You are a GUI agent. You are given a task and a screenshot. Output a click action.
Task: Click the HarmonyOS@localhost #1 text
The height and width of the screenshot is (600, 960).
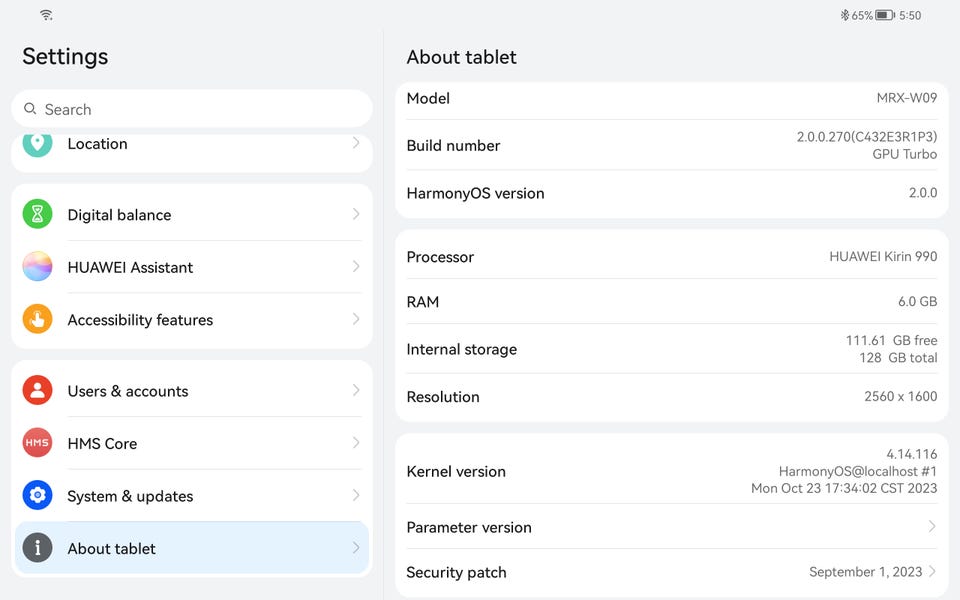point(857,471)
